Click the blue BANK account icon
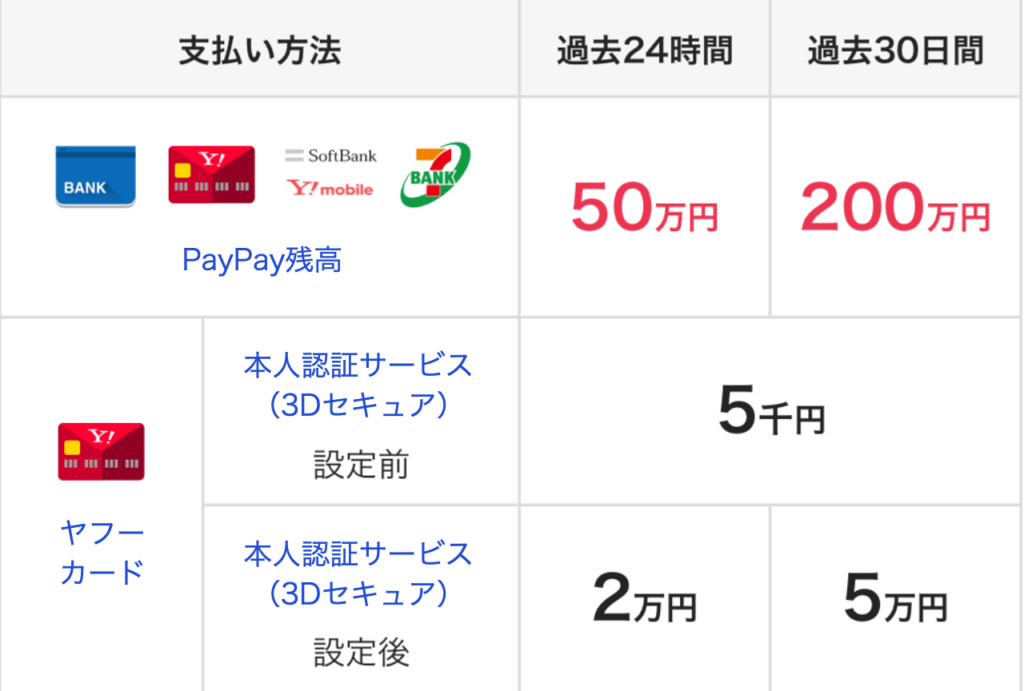 coord(95,176)
